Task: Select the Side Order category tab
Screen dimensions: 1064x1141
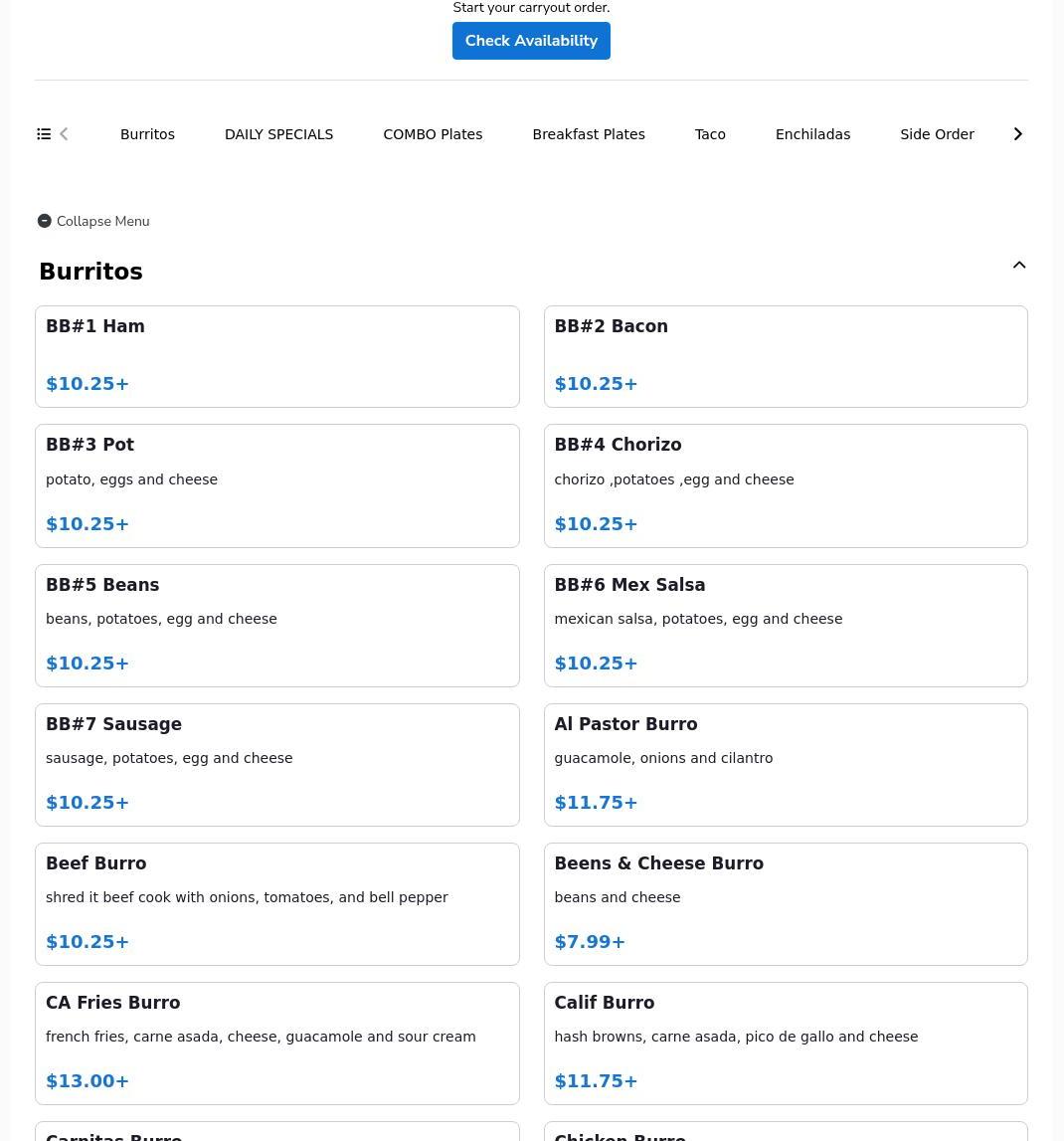Action: coord(937,134)
